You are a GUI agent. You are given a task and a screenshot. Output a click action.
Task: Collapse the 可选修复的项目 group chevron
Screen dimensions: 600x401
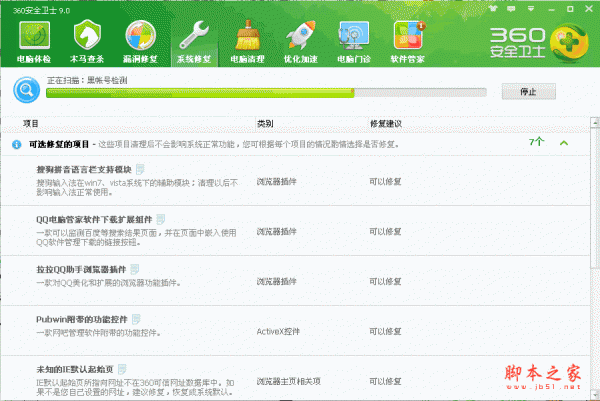(564, 143)
